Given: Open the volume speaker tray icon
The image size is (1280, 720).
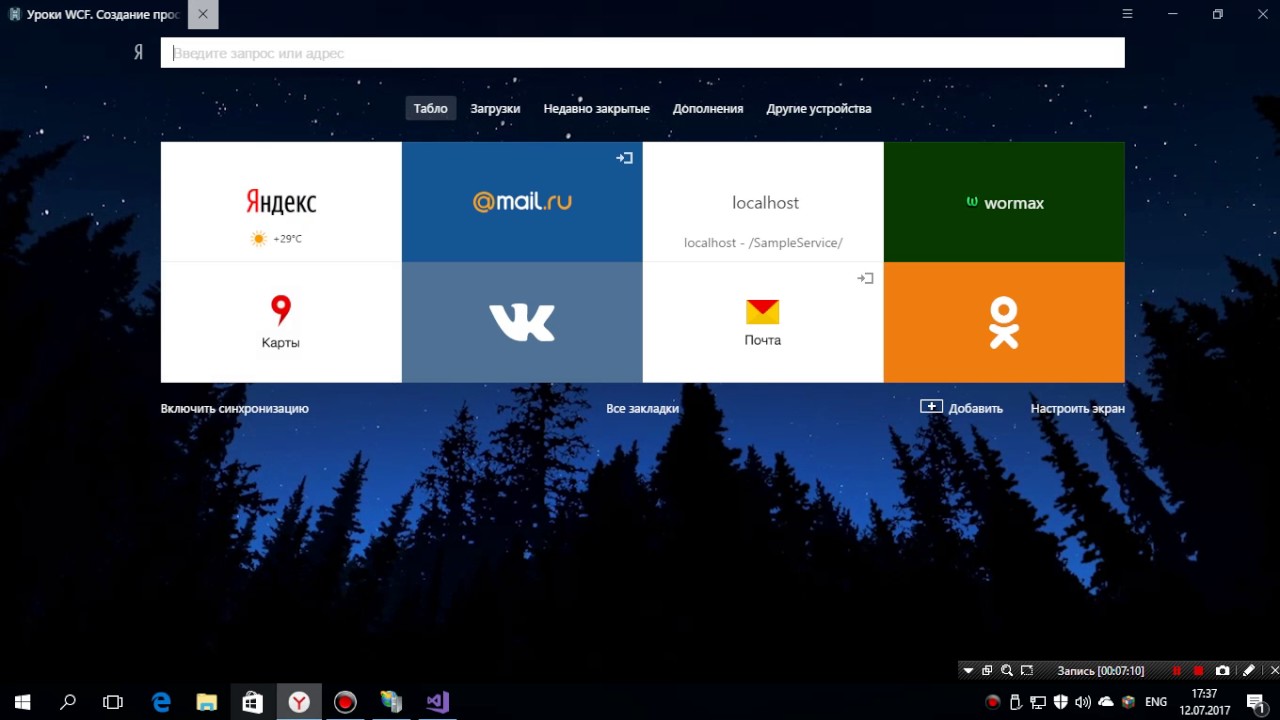Looking at the screenshot, I should [1083, 702].
